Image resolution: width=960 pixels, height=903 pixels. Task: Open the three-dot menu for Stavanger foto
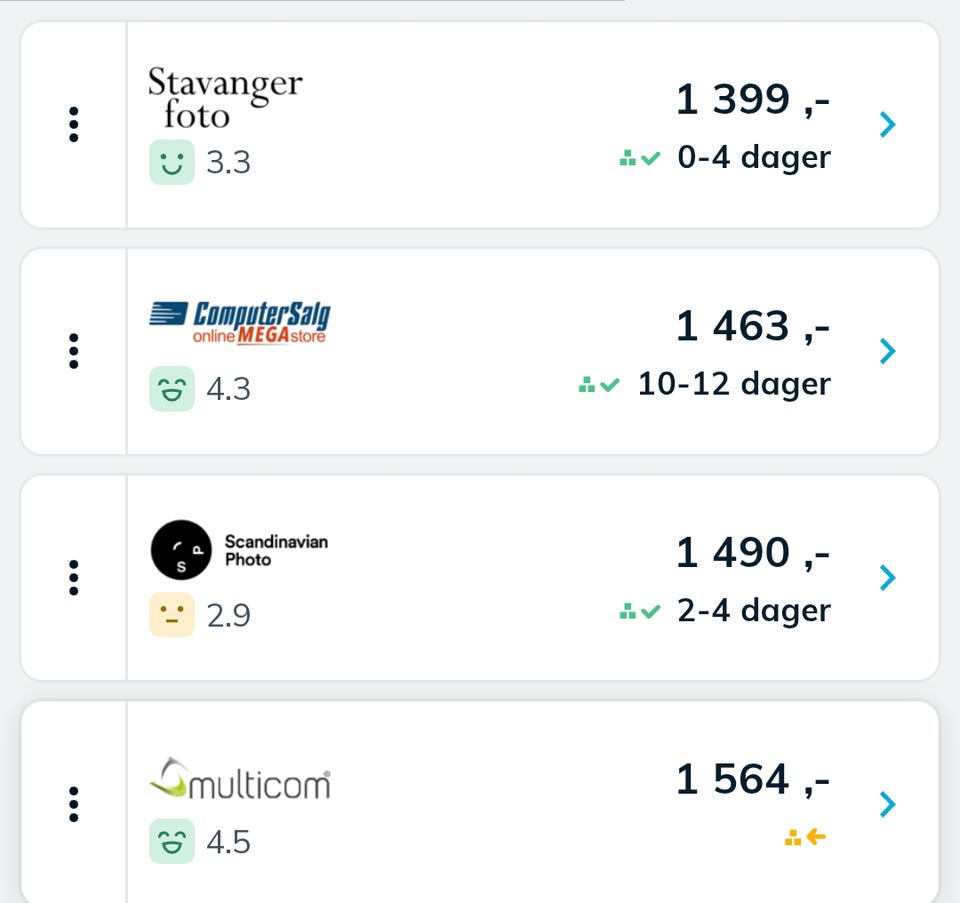click(x=73, y=124)
